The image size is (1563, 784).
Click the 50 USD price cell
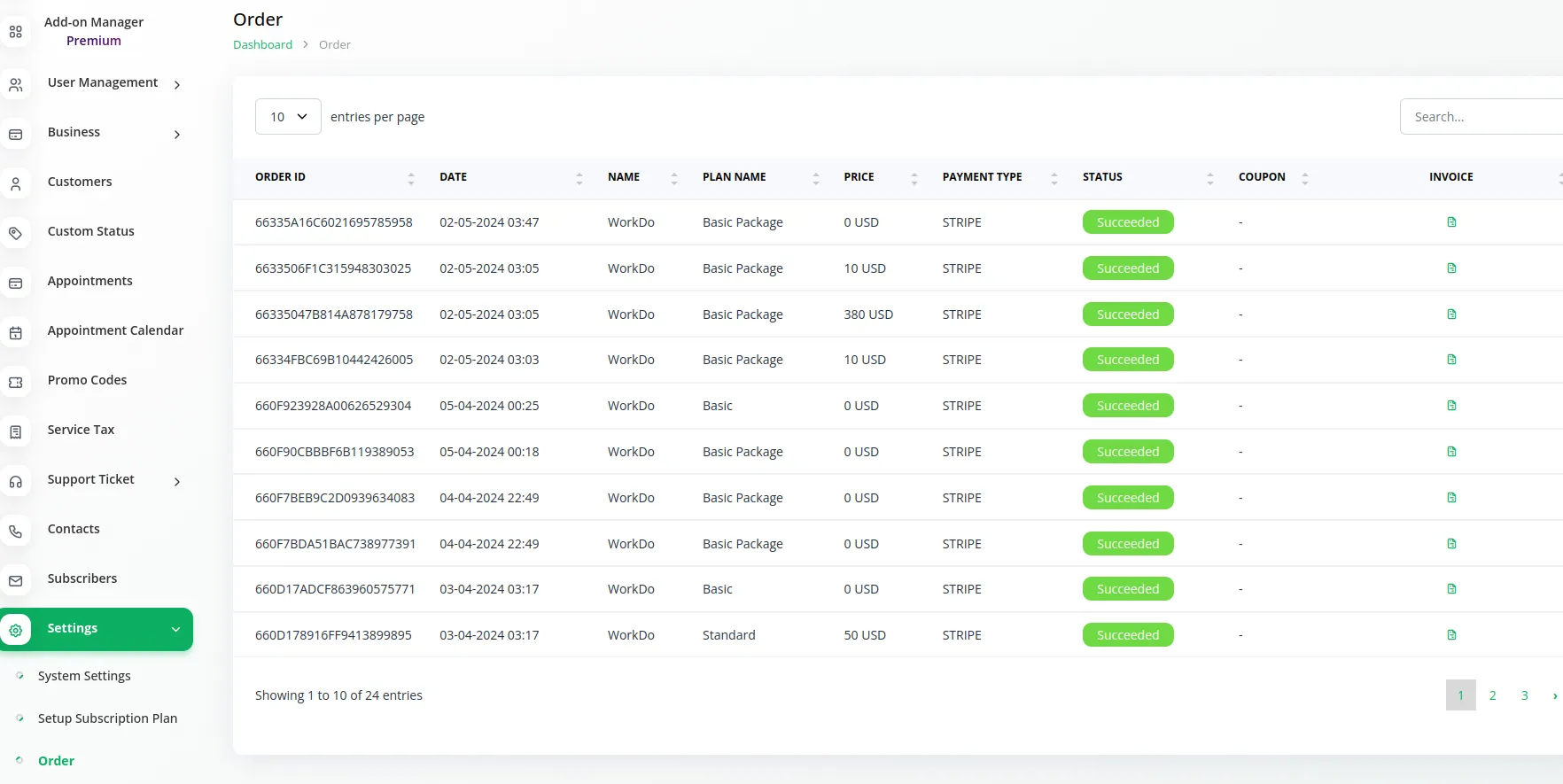tap(865, 635)
